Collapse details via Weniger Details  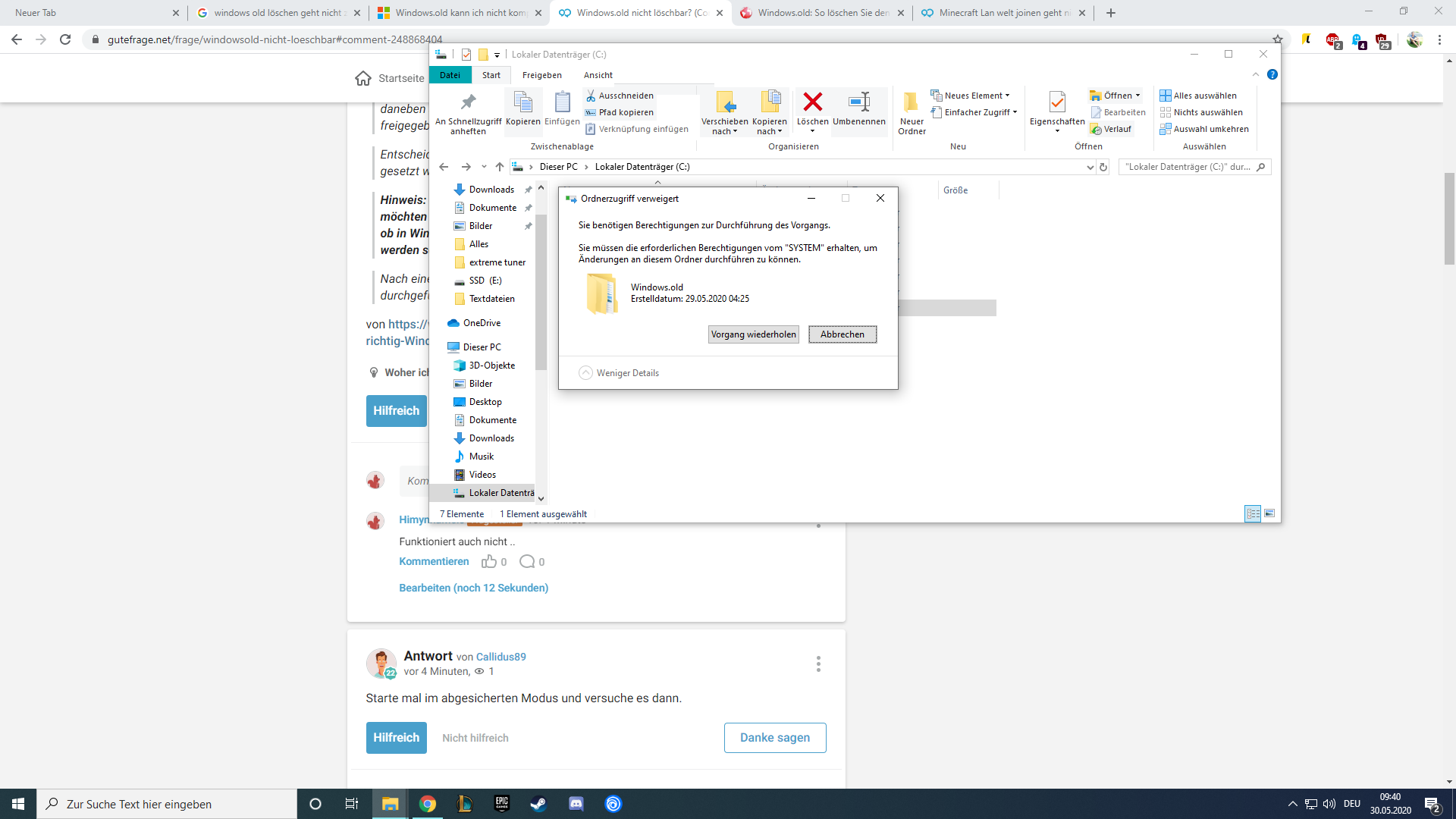point(619,373)
